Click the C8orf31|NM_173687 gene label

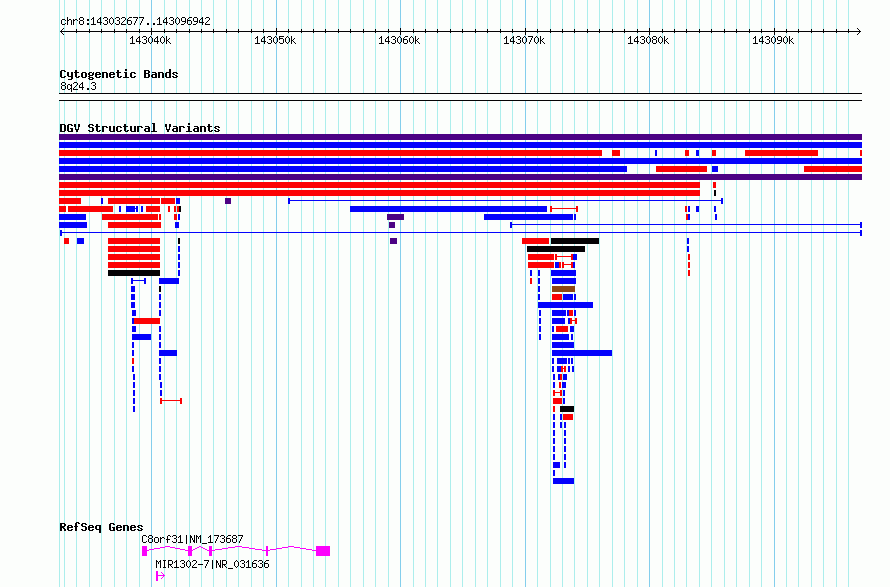(192, 539)
